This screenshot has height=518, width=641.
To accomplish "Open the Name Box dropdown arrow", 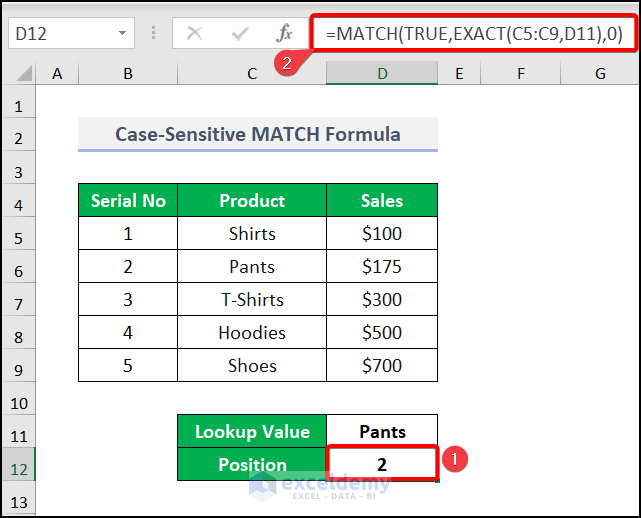I will click(122, 33).
